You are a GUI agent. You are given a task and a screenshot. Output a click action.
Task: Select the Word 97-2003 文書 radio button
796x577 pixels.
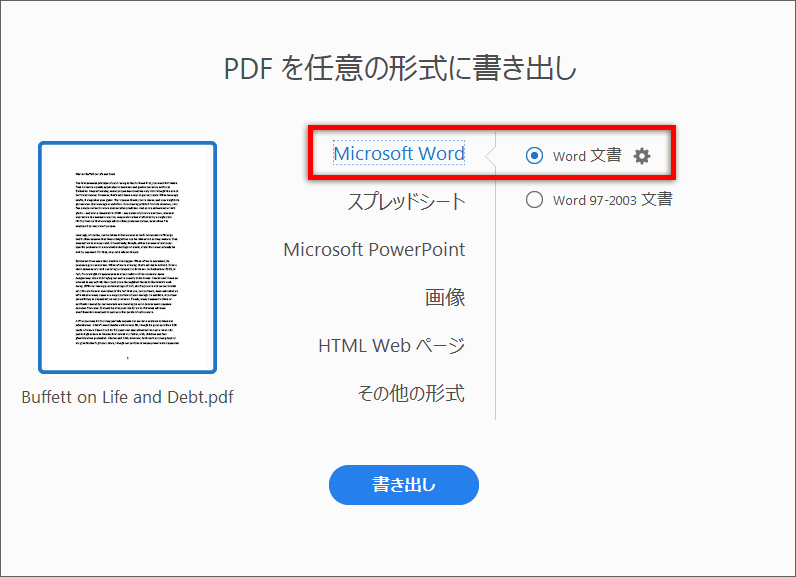(534, 199)
